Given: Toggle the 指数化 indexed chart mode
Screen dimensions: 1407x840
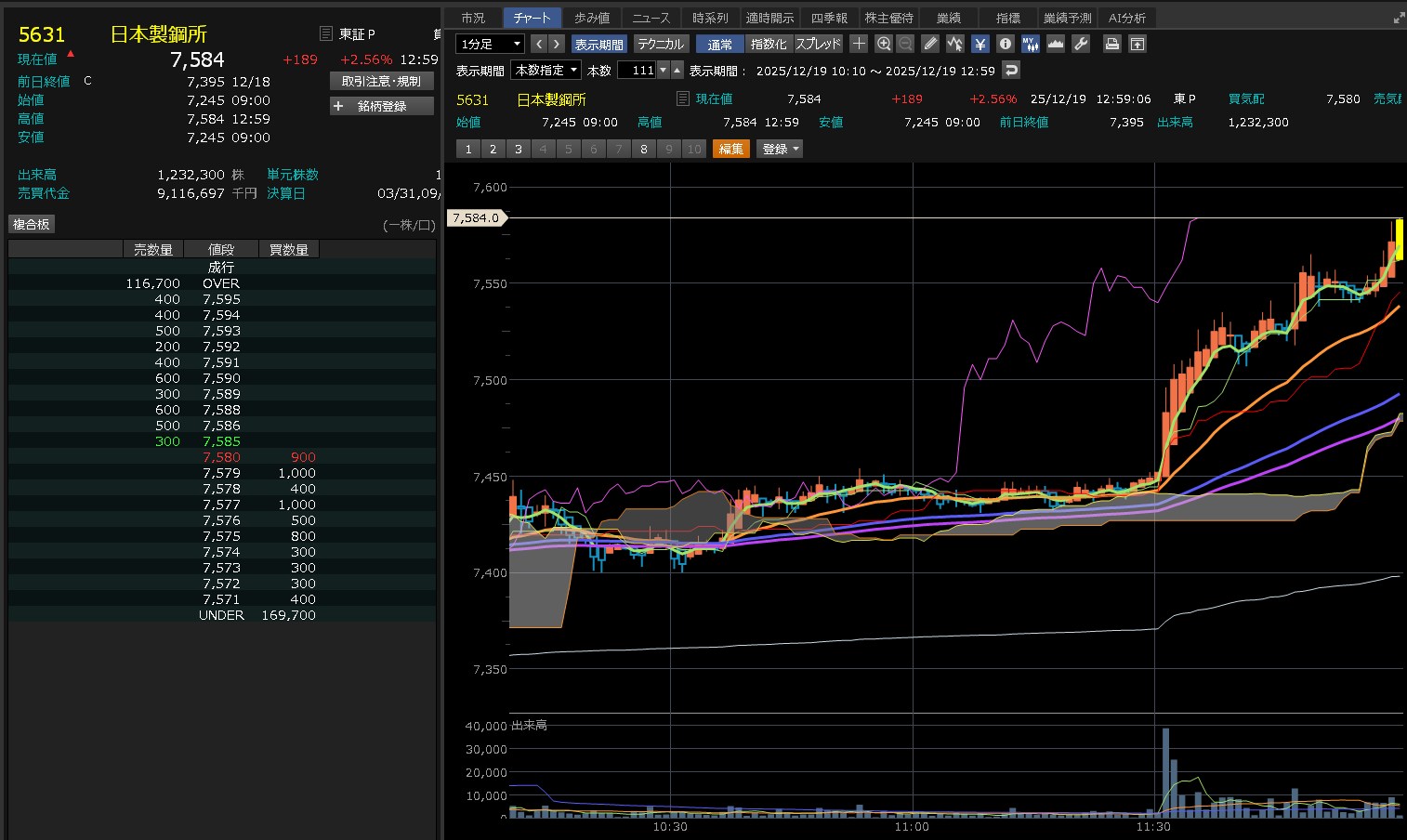Looking at the screenshot, I should pos(769,44).
